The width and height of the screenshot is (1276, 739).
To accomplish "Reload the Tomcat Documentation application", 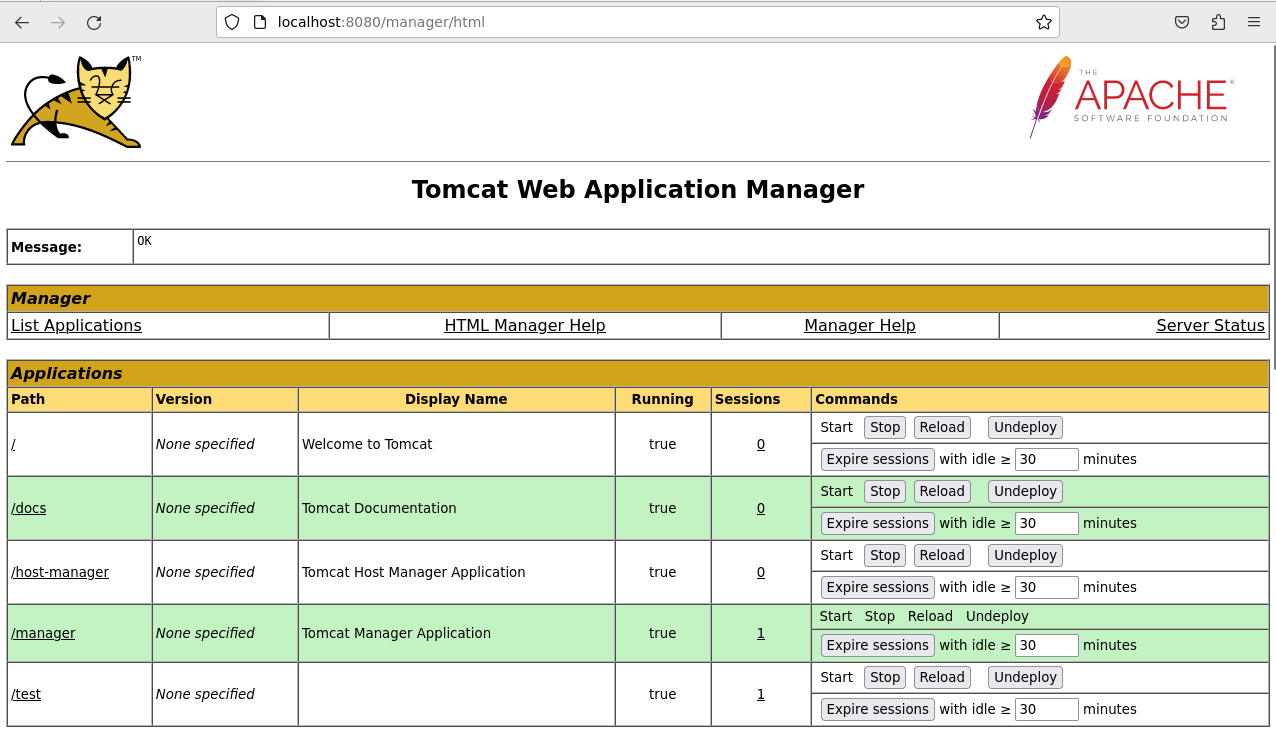I will tap(942, 491).
